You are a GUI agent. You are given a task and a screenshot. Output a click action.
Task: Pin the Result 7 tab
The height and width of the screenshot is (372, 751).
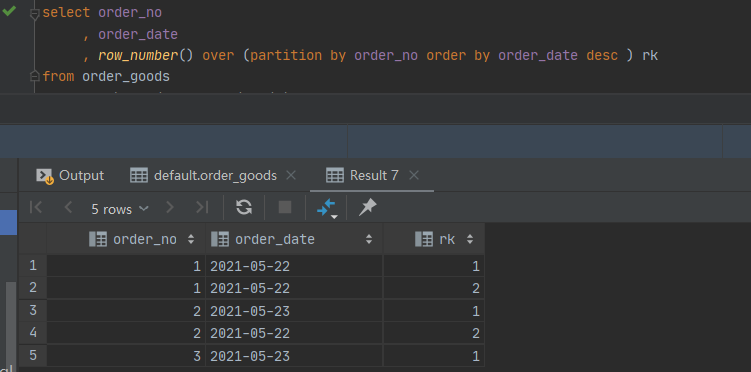tap(367, 207)
